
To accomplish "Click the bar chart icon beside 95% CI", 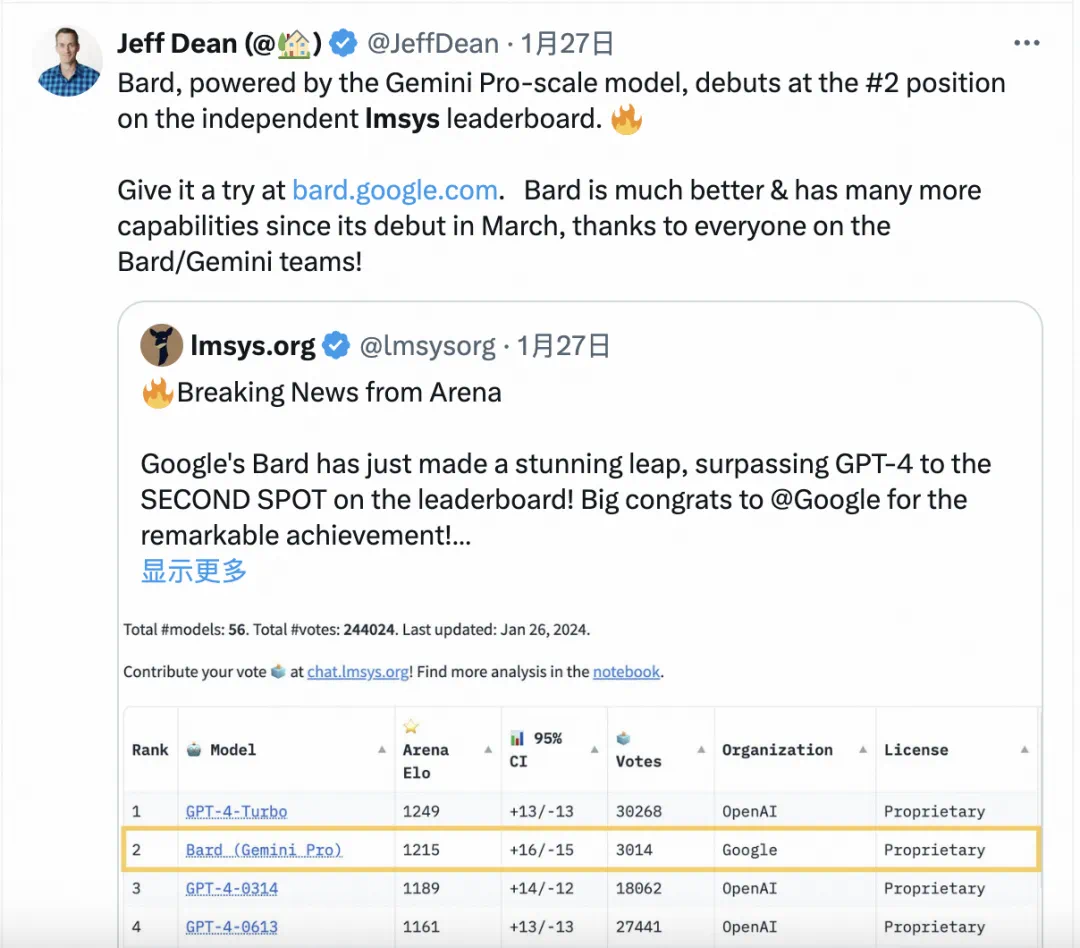I will tap(517, 738).
